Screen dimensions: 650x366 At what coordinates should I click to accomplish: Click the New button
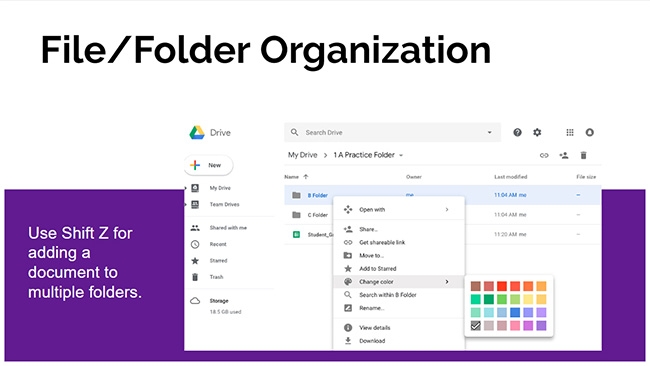click(209, 165)
